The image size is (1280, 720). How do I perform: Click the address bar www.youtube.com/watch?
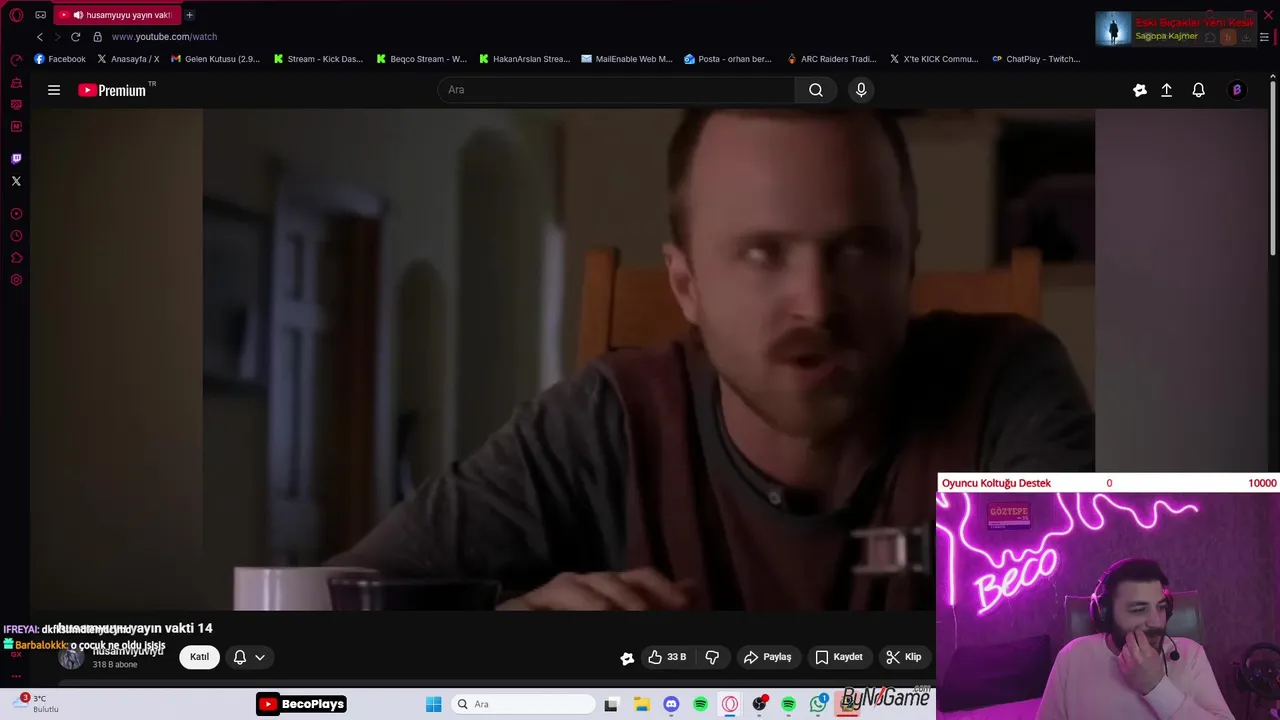click(164, 37)
